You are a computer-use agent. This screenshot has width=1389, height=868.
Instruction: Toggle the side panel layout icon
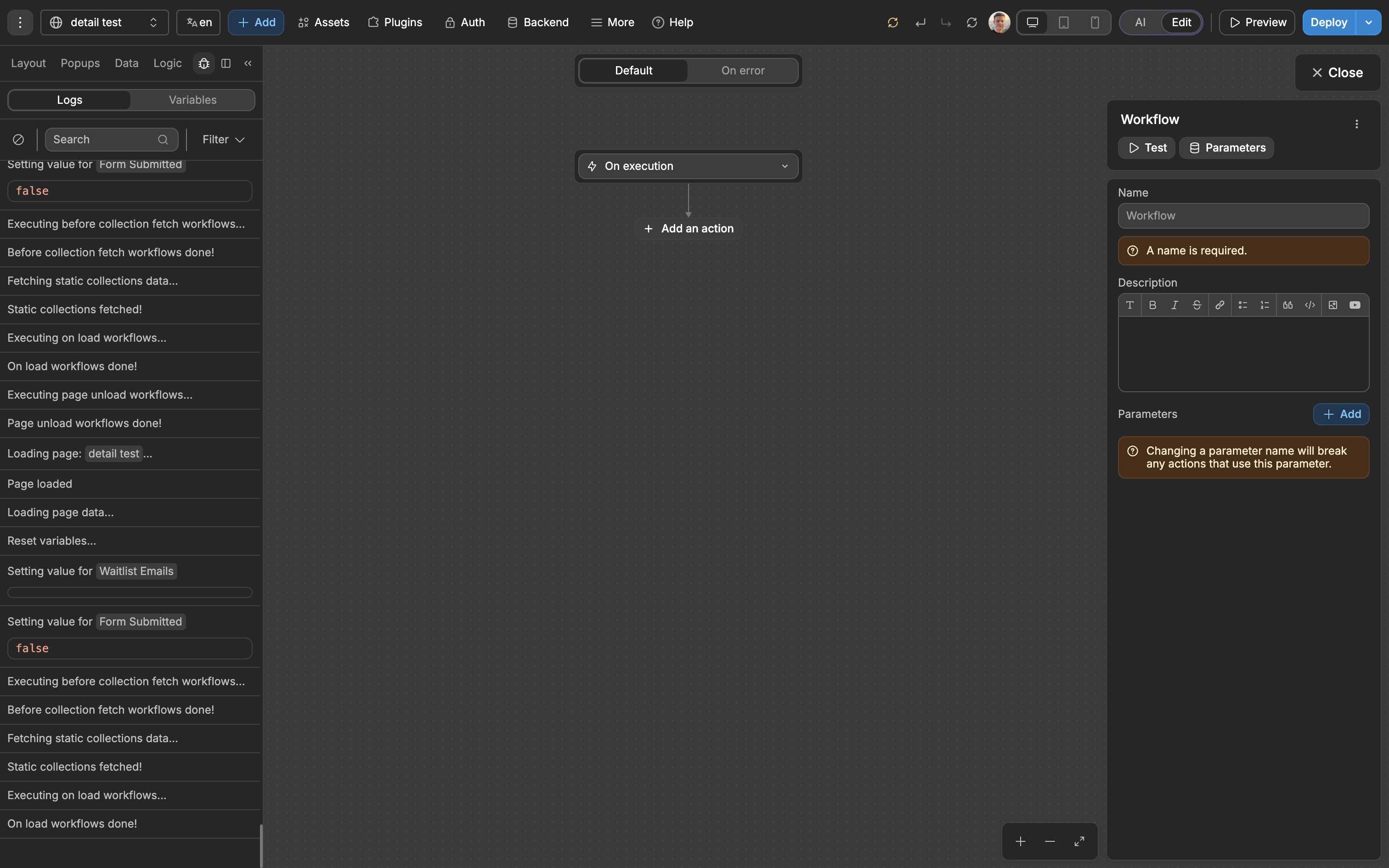[226, 63]
